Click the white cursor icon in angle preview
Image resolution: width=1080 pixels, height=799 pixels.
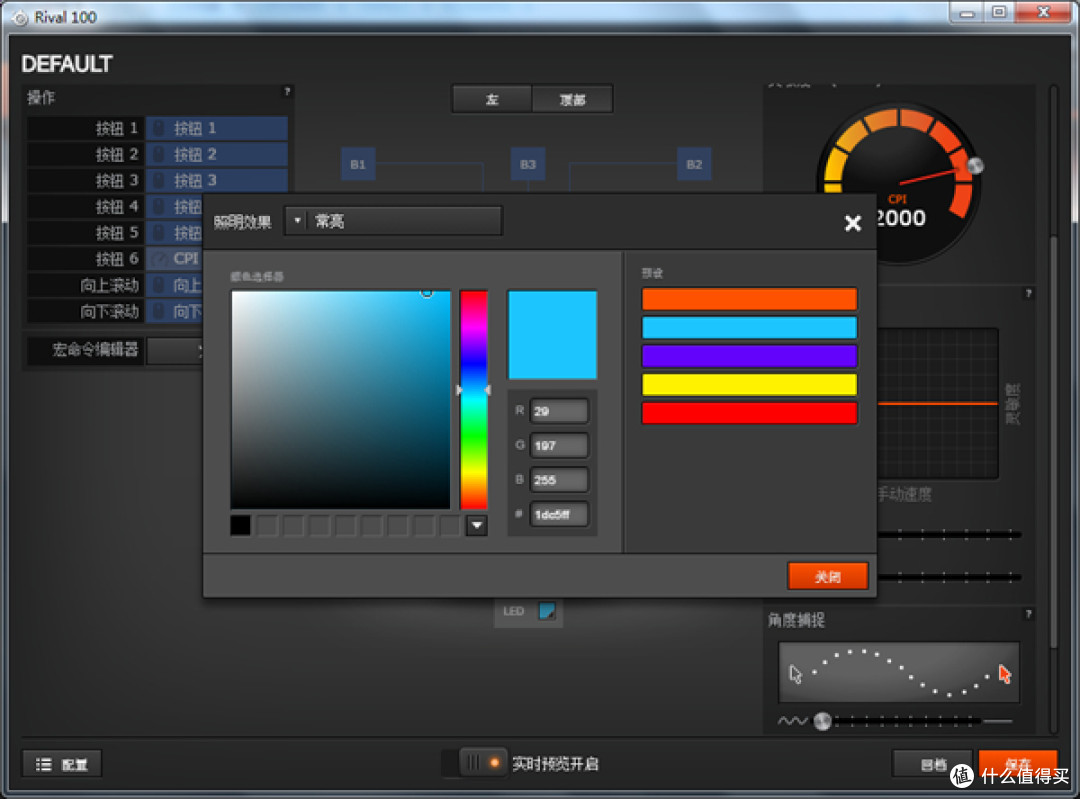[x=796, y=674]
